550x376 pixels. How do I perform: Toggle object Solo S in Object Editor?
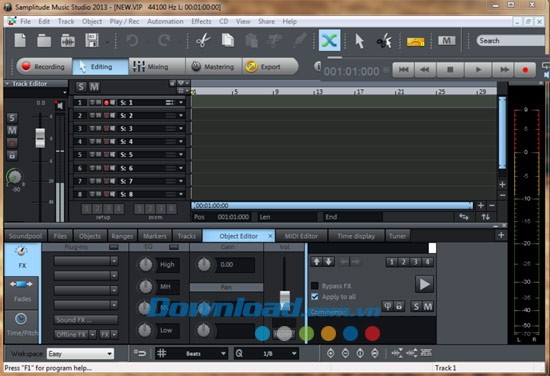point(416,307)
